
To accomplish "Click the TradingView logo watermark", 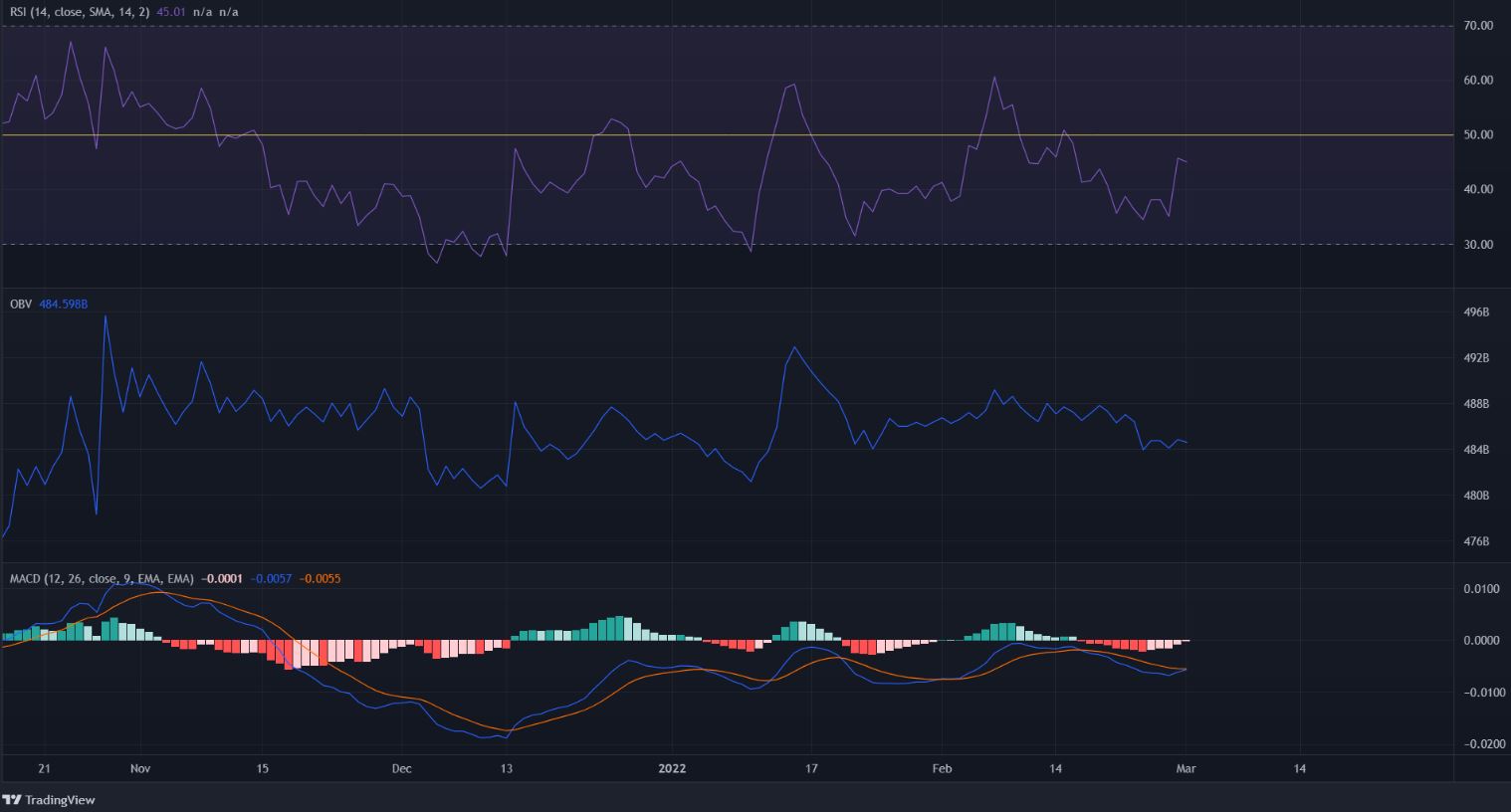I will tap(50, 800).
